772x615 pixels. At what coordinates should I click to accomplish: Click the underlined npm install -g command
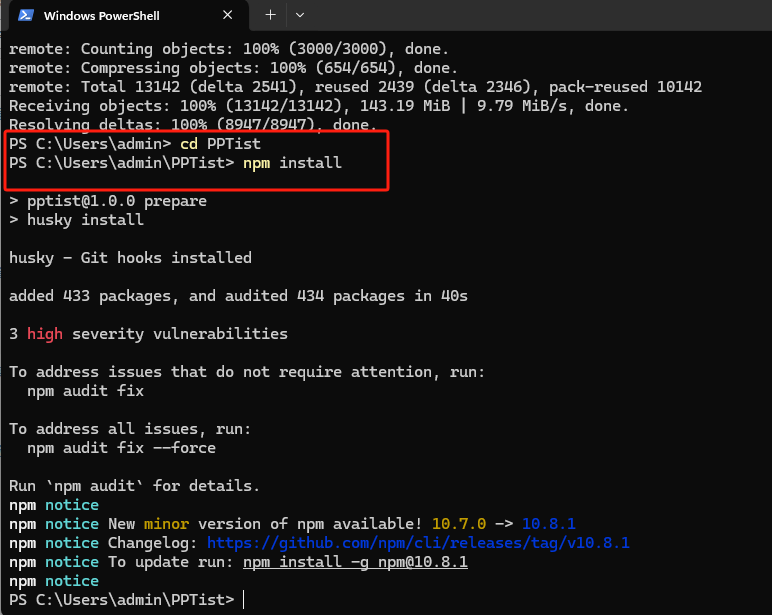355,562
